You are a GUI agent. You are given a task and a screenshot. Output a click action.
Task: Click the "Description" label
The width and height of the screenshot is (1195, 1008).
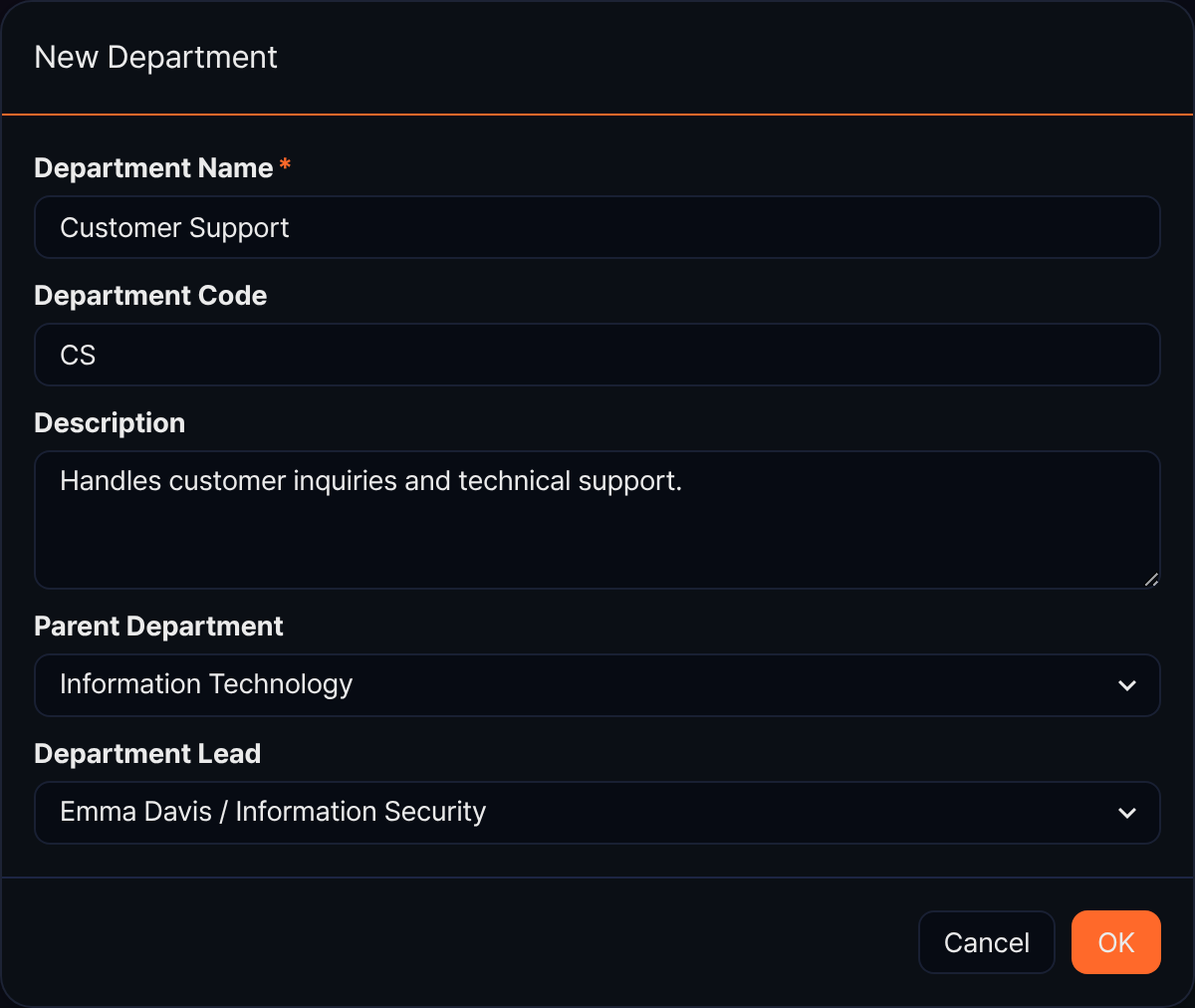coord(110,423)
